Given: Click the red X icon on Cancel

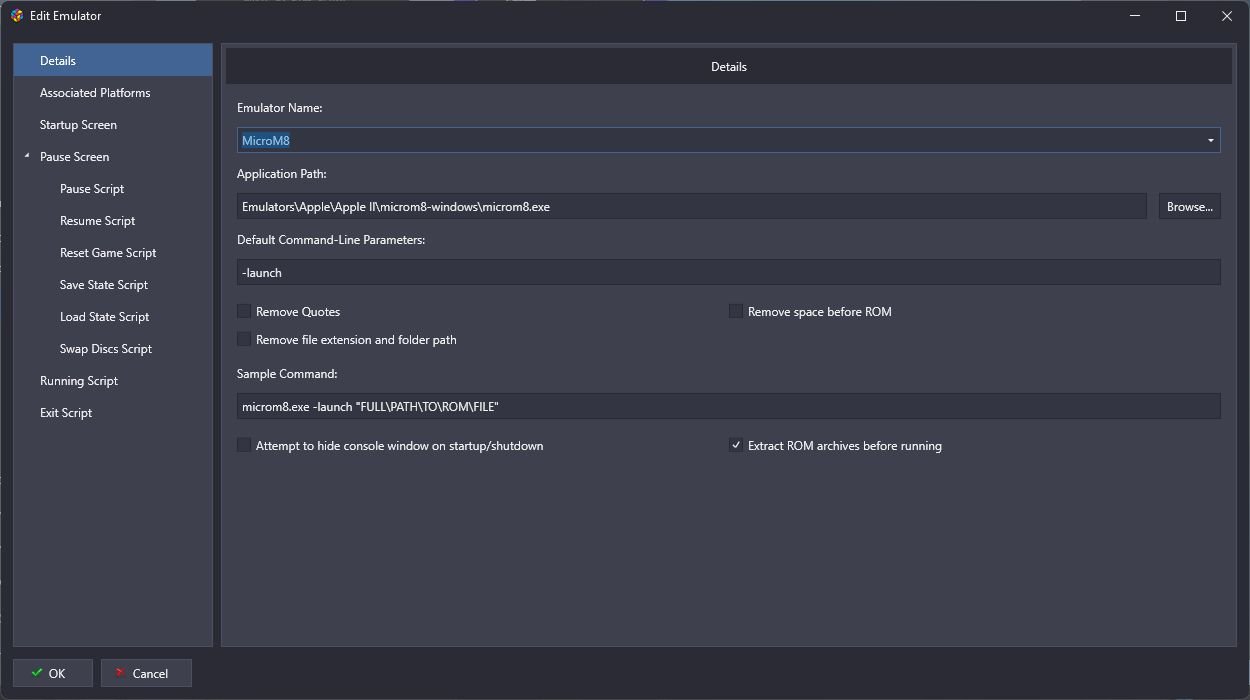Looking at the screenshot, I should click(120, 673).
